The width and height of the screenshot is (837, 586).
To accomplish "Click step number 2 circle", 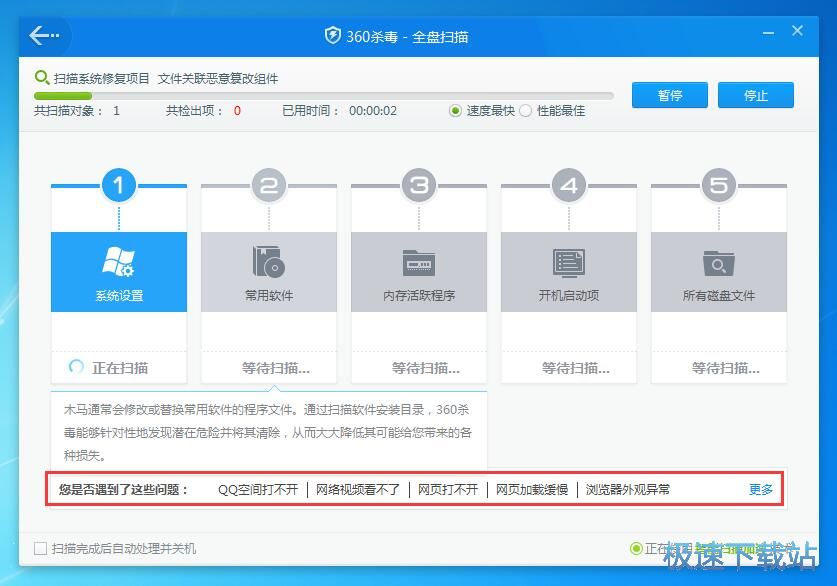I will [x=269, y=185].
